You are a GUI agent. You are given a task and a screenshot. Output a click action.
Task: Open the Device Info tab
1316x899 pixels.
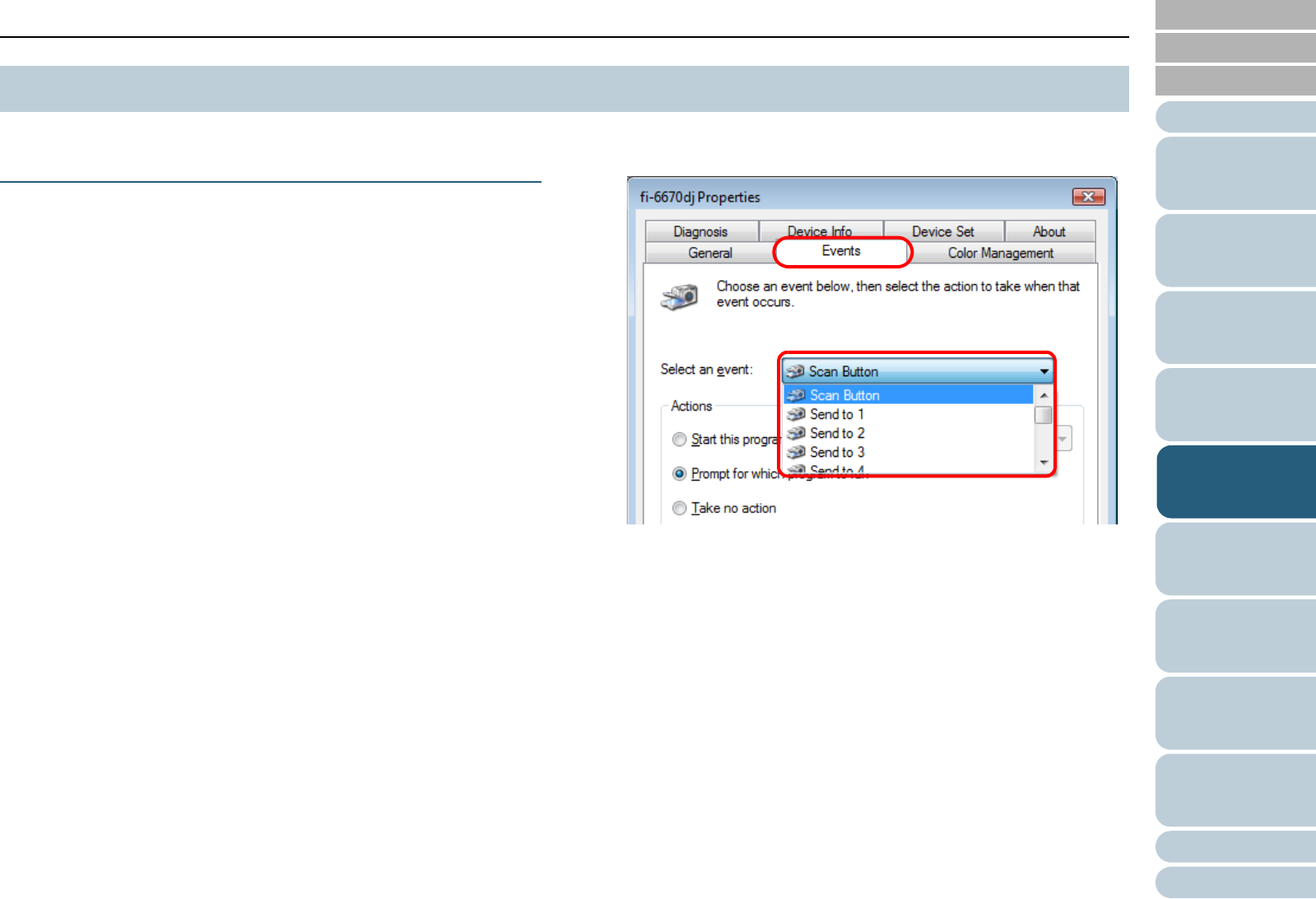coord(820,231)
